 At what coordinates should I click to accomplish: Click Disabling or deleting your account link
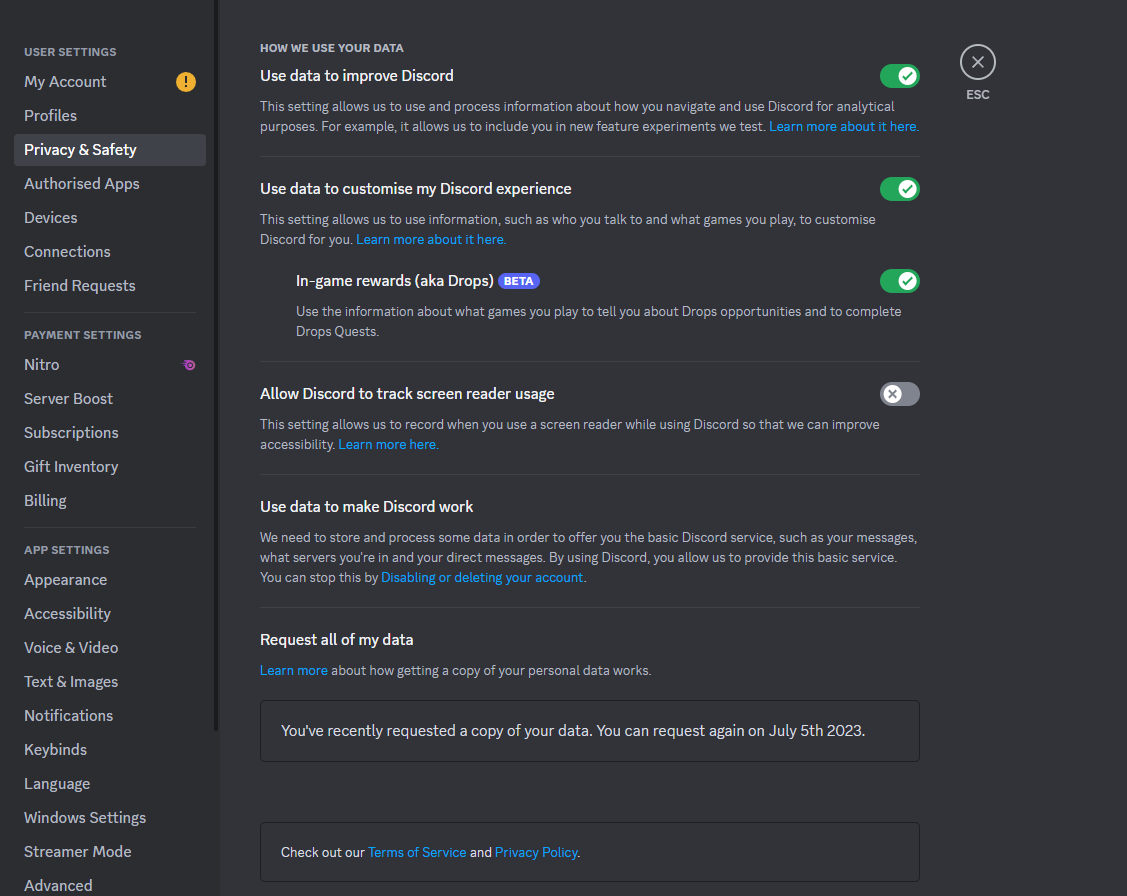coord(482,578)
